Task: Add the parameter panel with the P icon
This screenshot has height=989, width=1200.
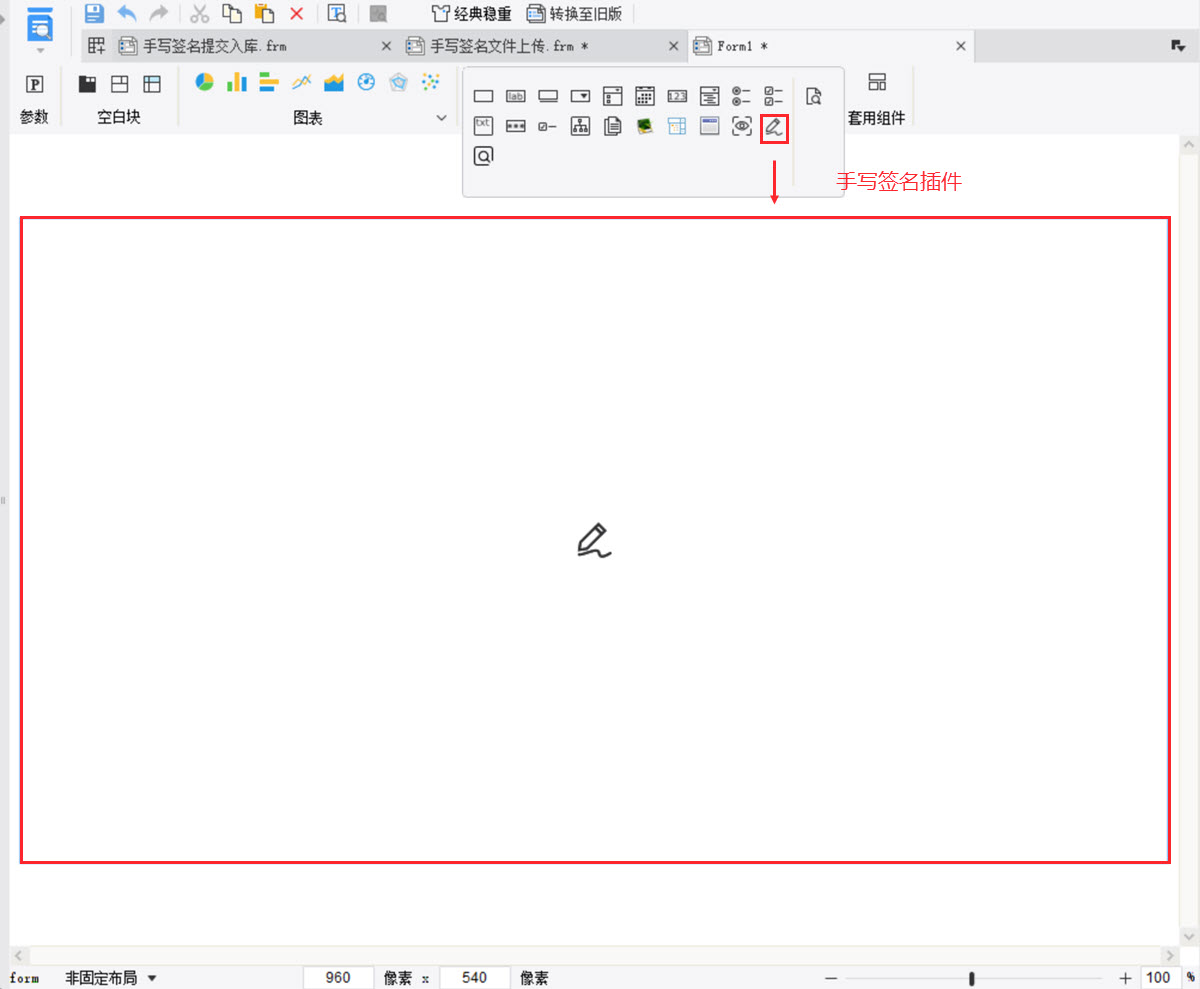Action: click(34, 84)
